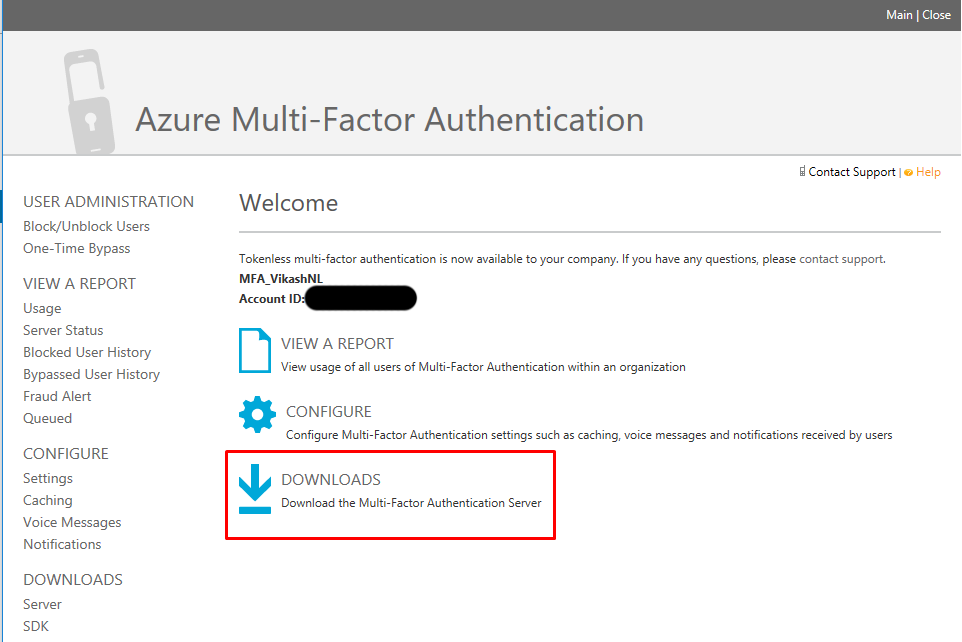Click the MFA_VikashNL account name
The height and width of the screenshot is (642, 962).
[x=281, y=279]
